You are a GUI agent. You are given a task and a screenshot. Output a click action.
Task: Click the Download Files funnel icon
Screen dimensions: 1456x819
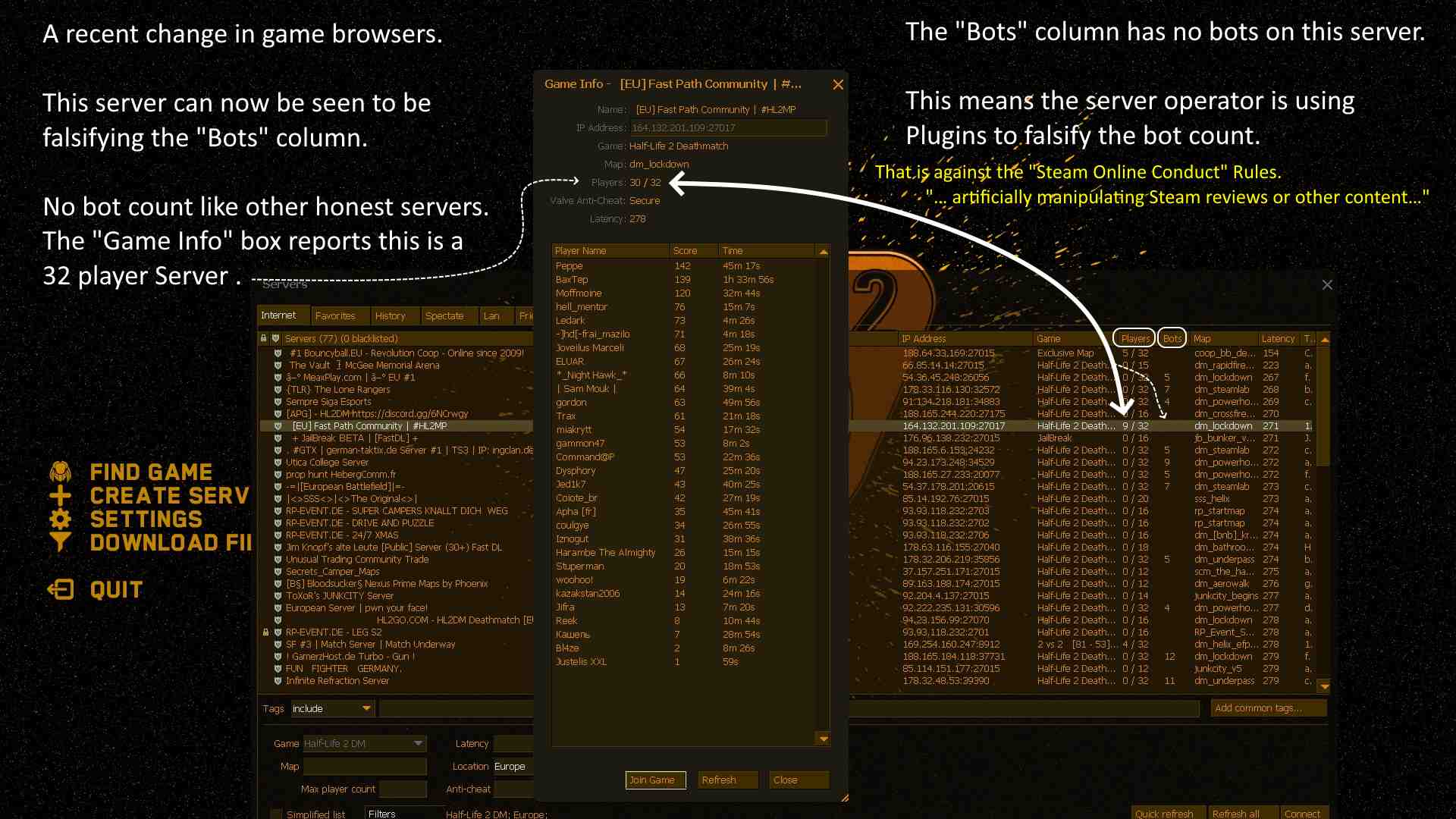point(61,542)
